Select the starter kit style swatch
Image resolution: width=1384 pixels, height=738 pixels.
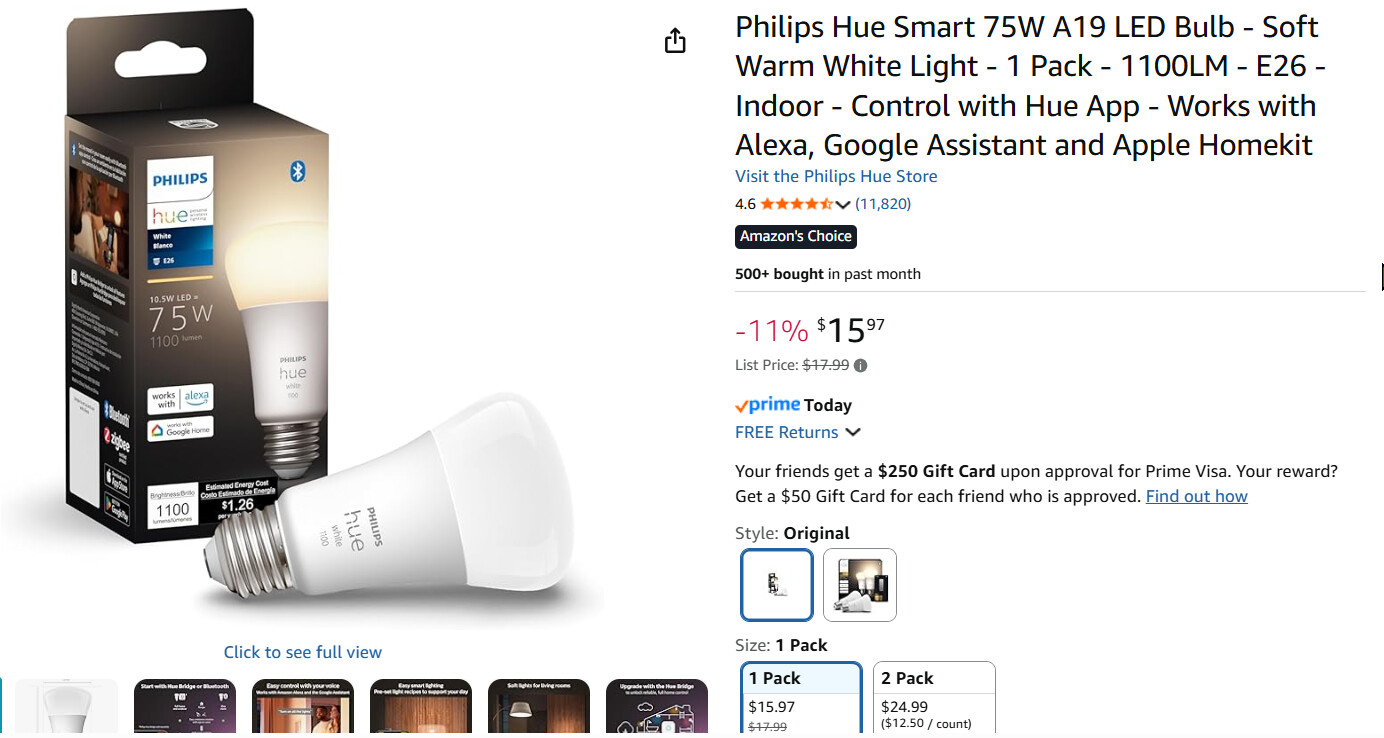tap(860, 585)
